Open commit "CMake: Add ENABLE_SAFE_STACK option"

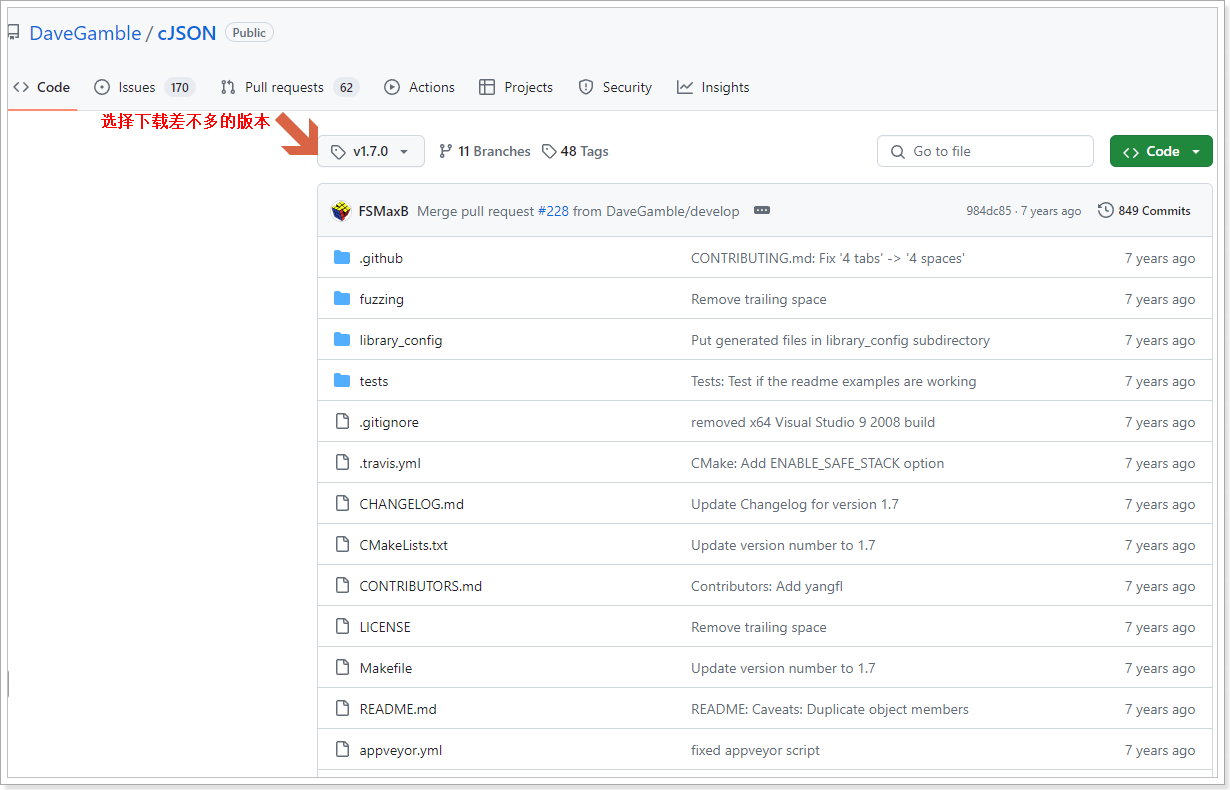tap(817, 463)
